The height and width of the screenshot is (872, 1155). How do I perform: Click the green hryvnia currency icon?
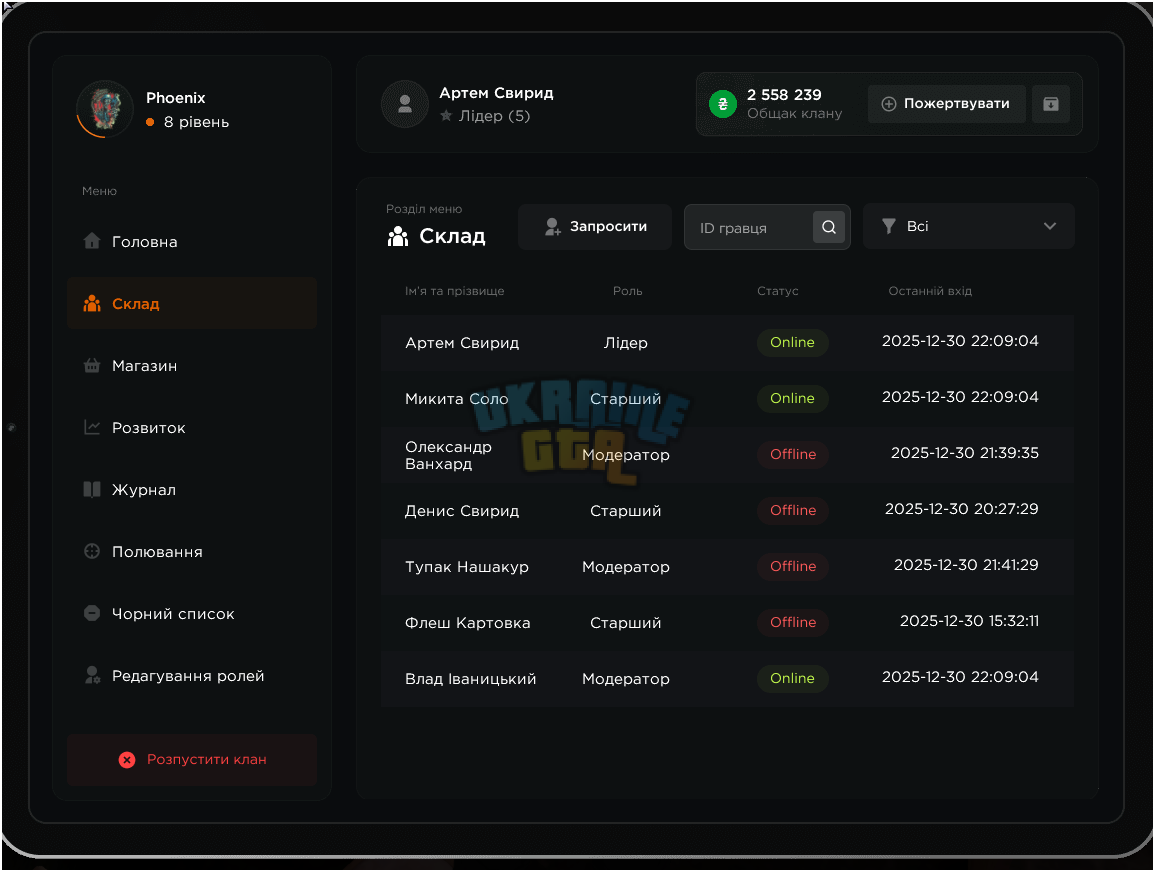(x=723, y=104)
